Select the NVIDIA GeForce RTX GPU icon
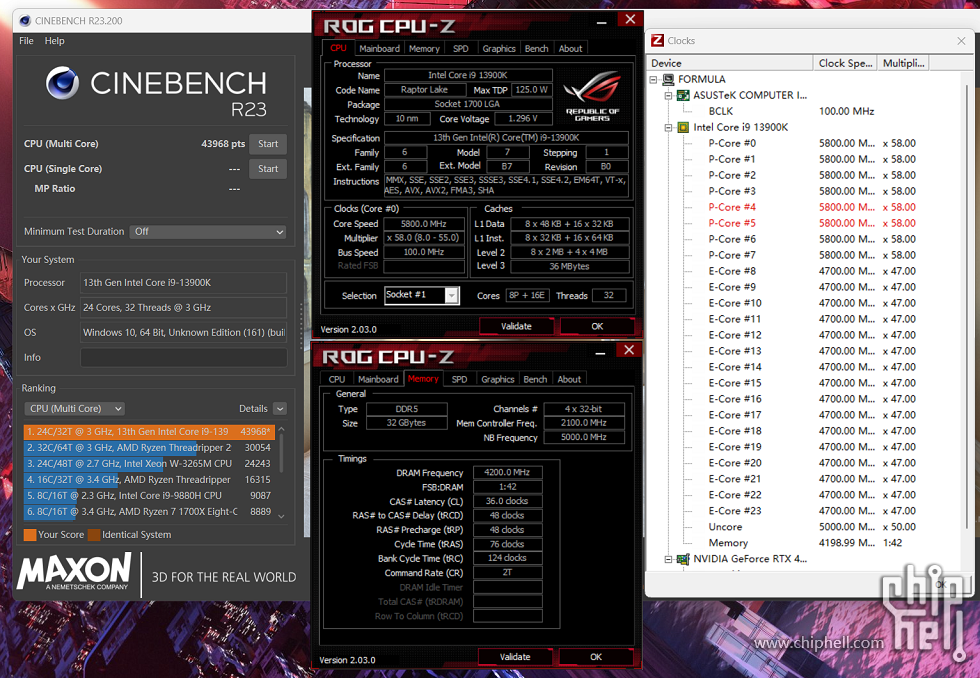 684,559
